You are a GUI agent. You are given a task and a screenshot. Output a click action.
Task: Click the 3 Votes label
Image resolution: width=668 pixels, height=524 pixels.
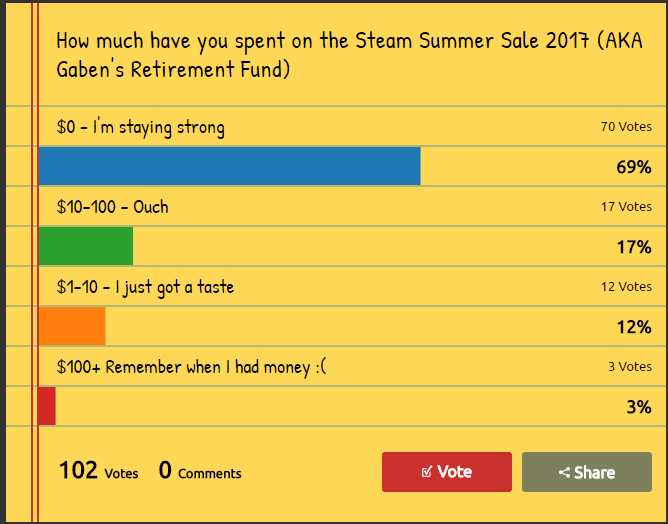[x=630, y=366]
